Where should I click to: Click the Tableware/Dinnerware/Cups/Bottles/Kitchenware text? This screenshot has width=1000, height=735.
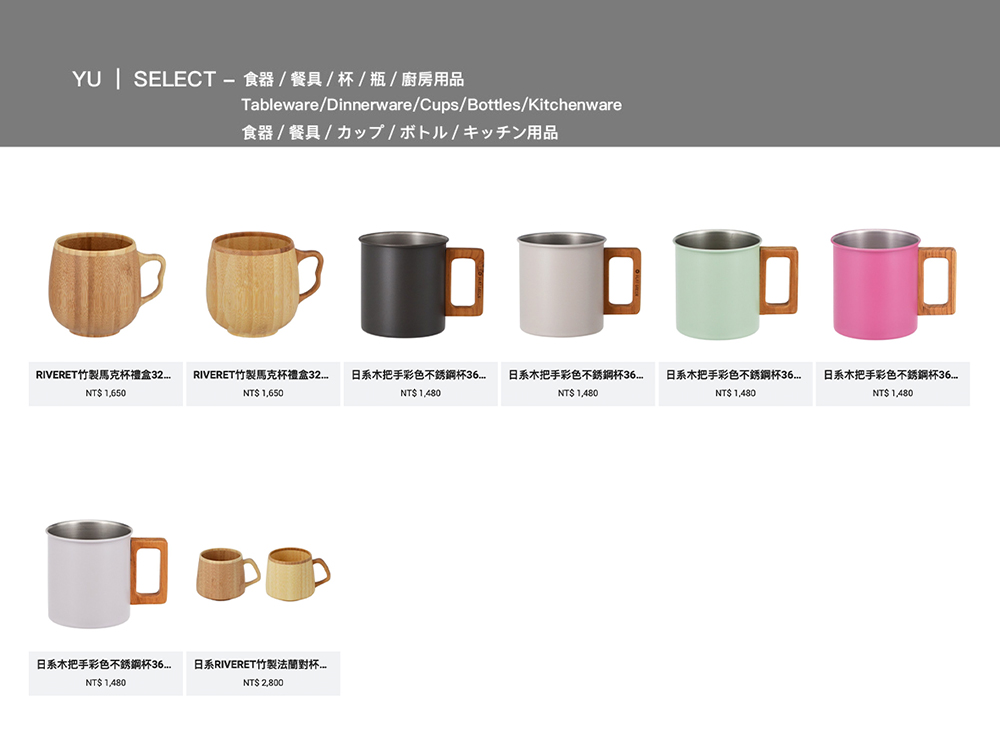coord(431,105)
